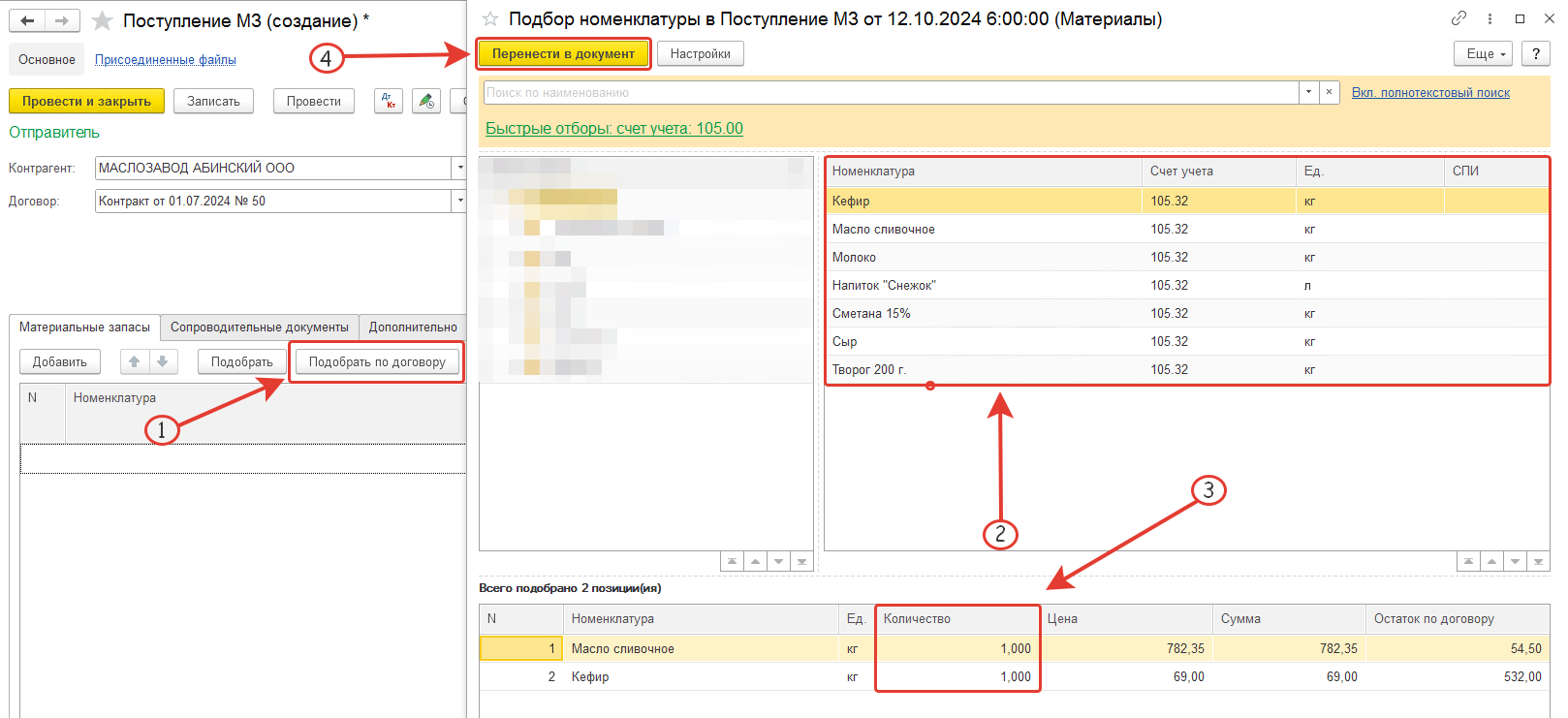
Task: Open Быстрые отборы quick filters link
Action: [613, 128]
